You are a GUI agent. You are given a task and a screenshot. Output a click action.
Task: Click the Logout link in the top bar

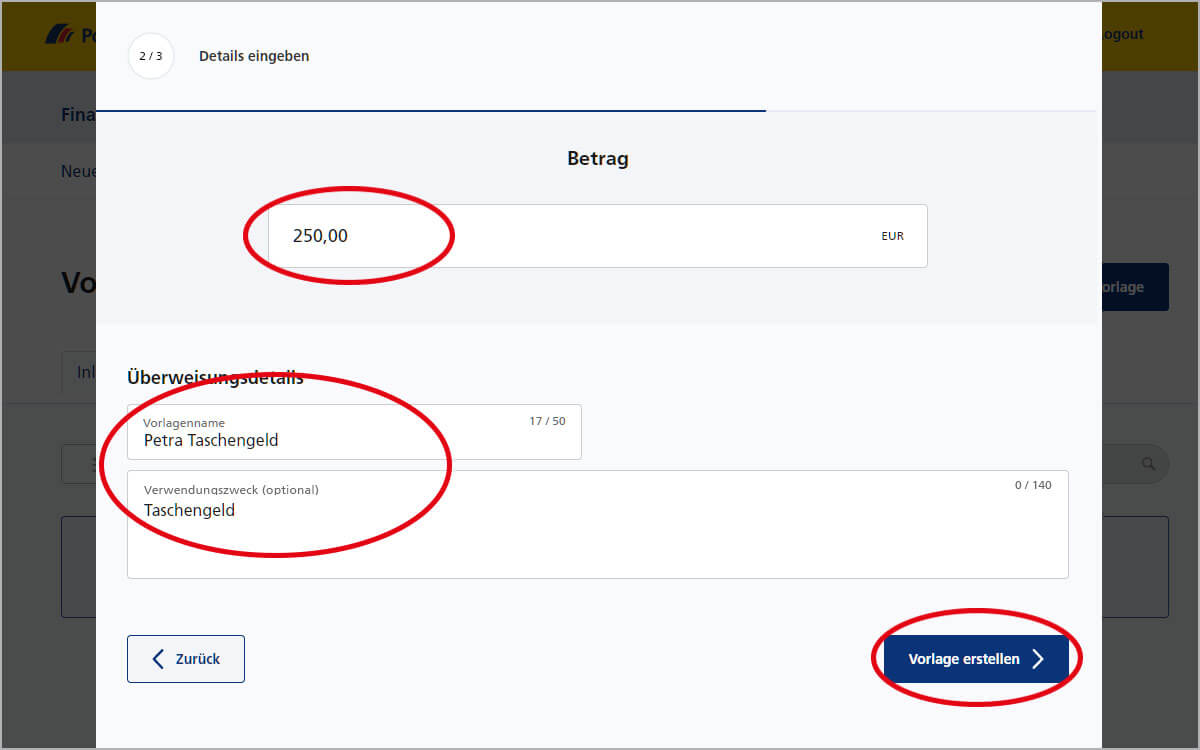[1122, 34]
